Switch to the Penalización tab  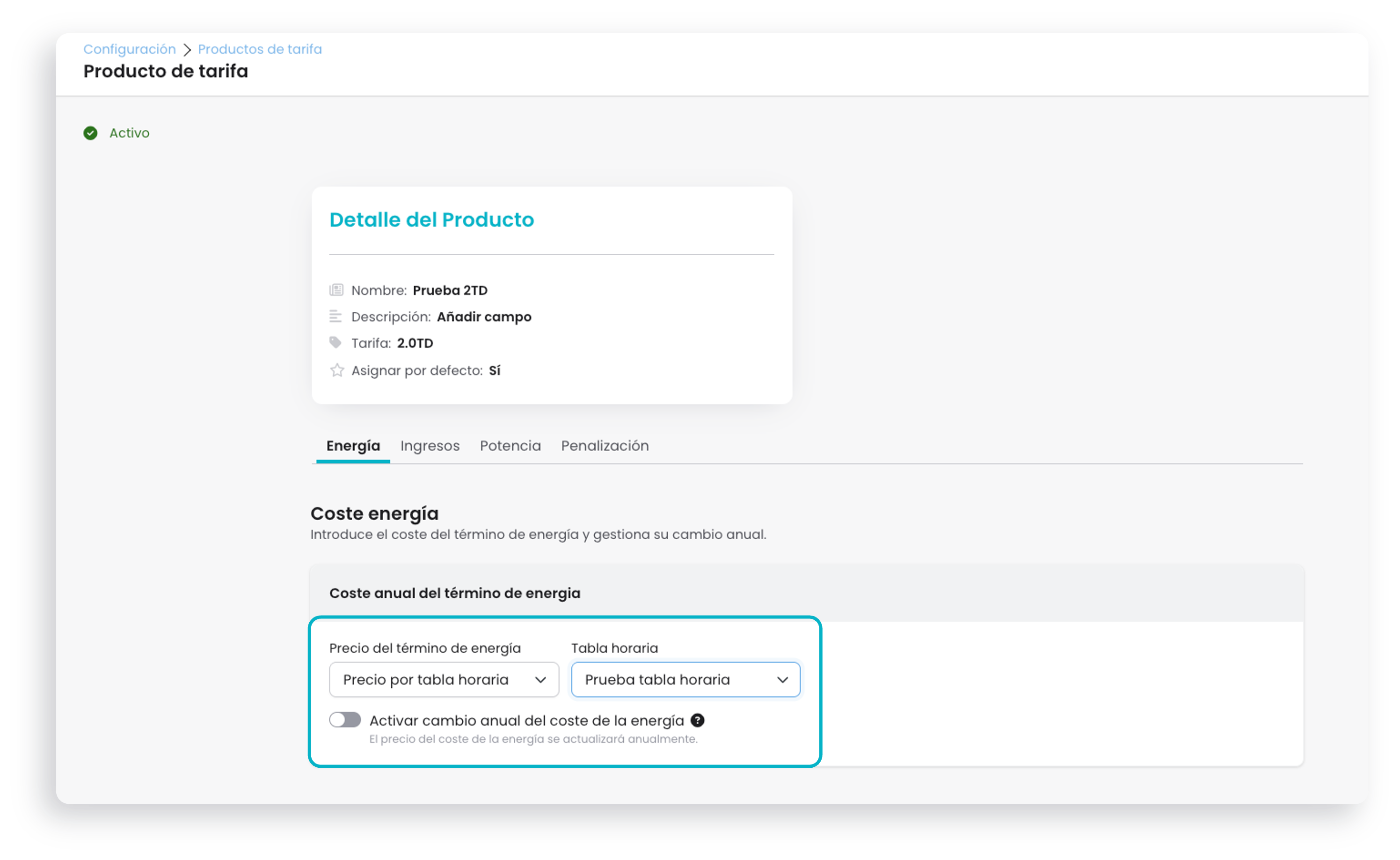tap(605, 446)
